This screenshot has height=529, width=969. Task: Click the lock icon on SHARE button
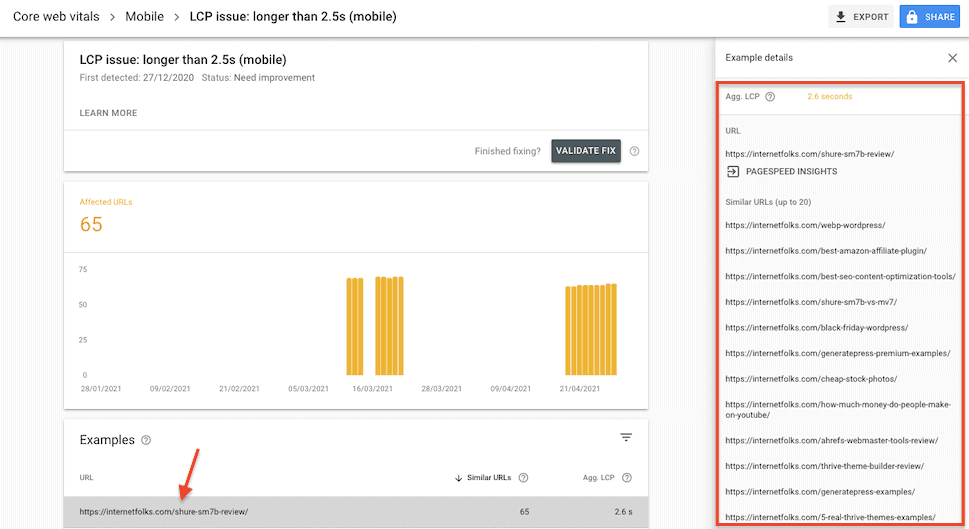pyautogui.click(x=912, y=17)
